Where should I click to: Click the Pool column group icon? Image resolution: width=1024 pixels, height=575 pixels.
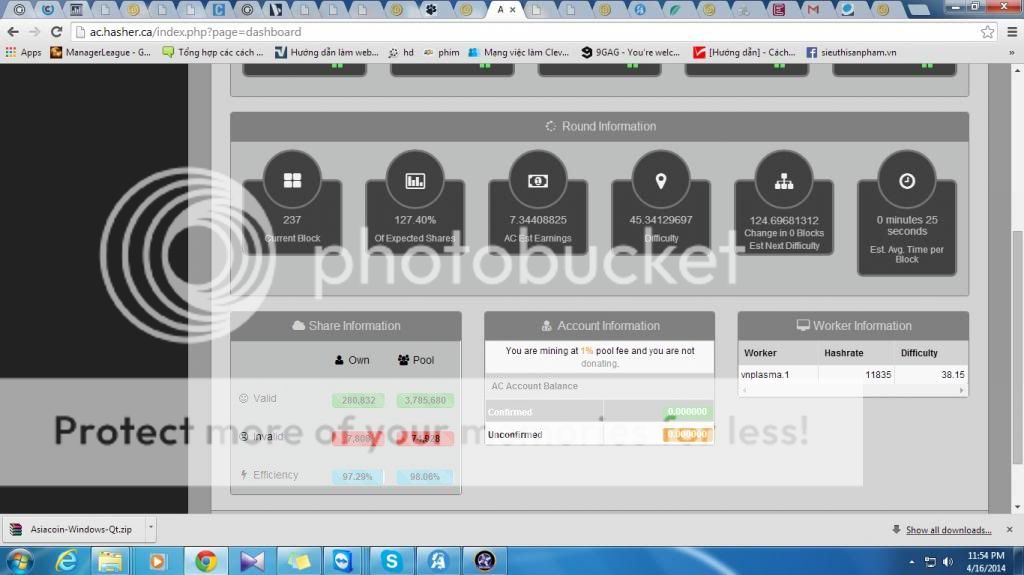[x=403, y=360]
